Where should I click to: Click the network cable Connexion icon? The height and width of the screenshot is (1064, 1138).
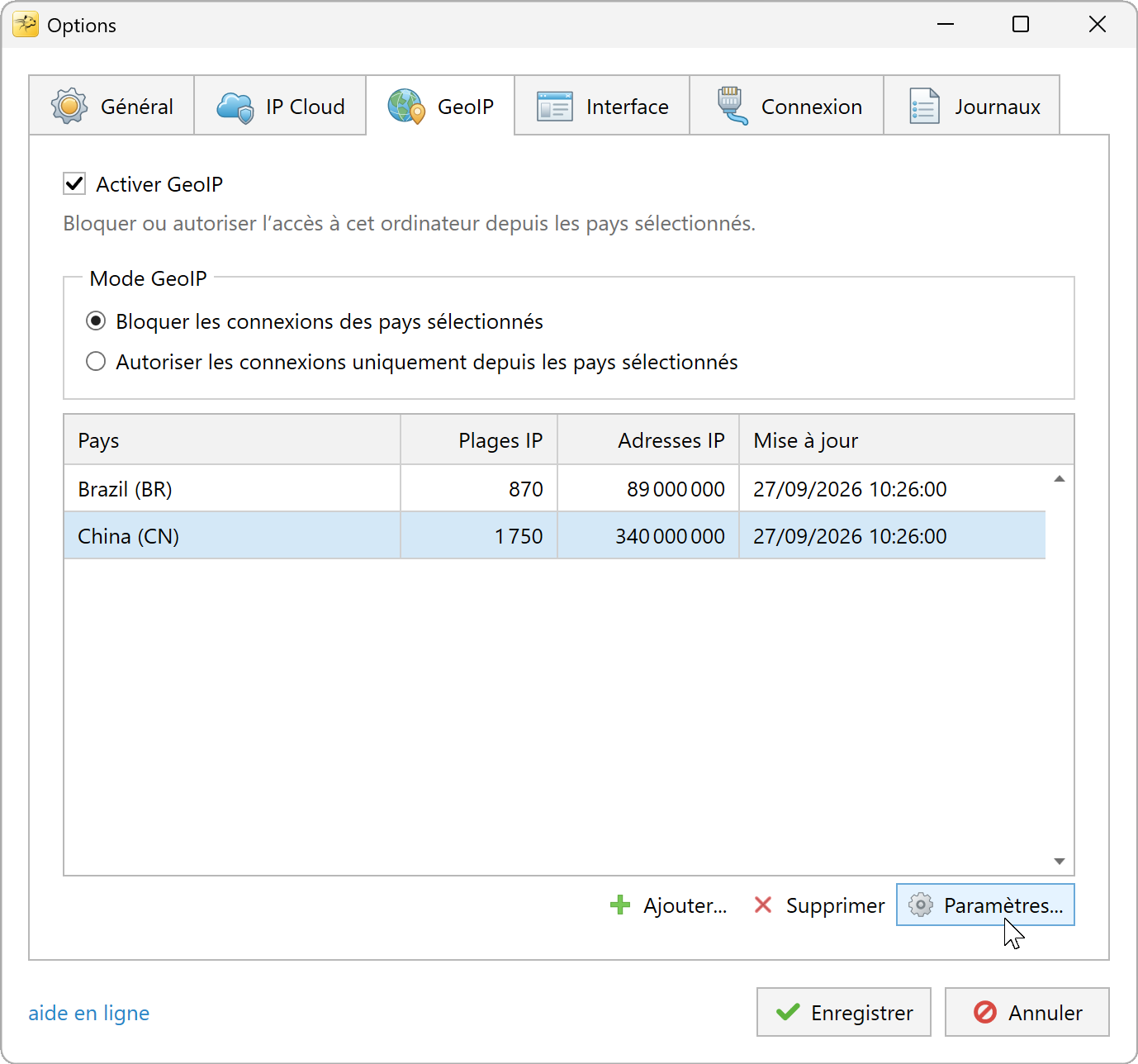point(732,107)
